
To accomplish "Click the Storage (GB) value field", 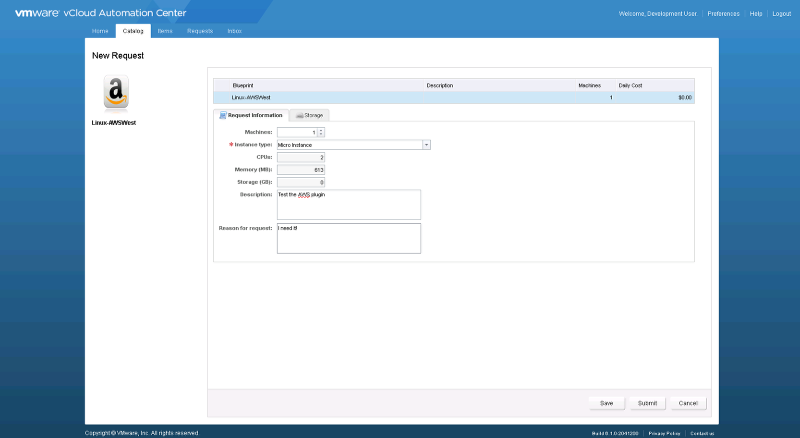I will click(x=301, y=182).
